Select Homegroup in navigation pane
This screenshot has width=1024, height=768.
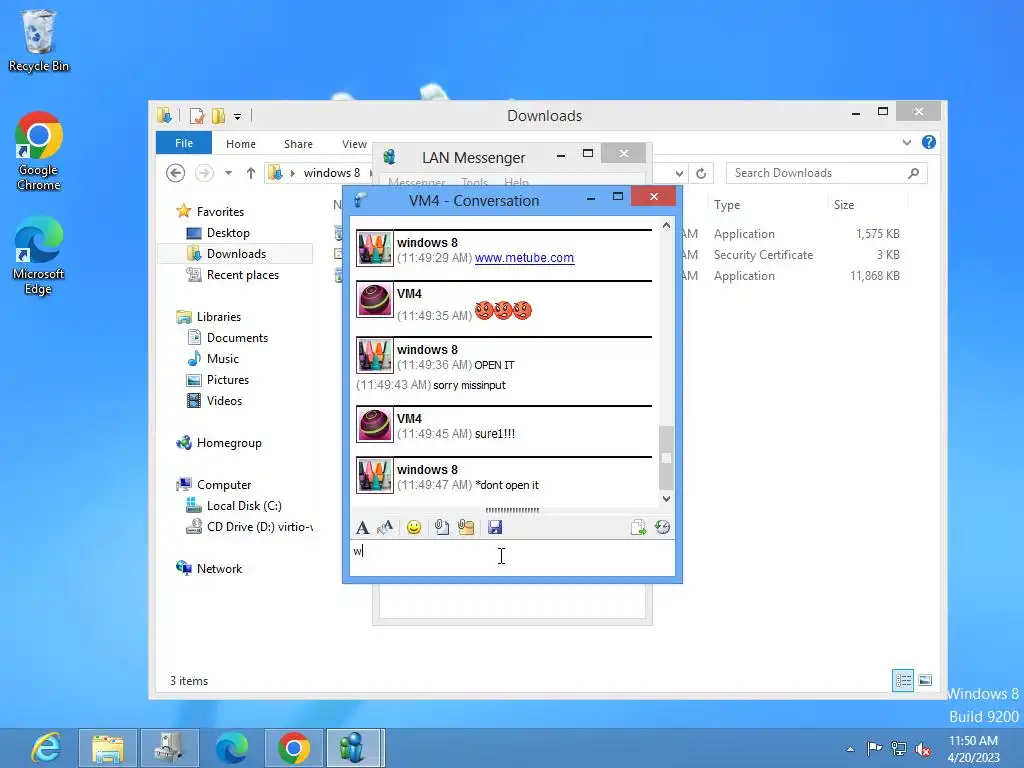pyautogui.click(x=229, y=443)
